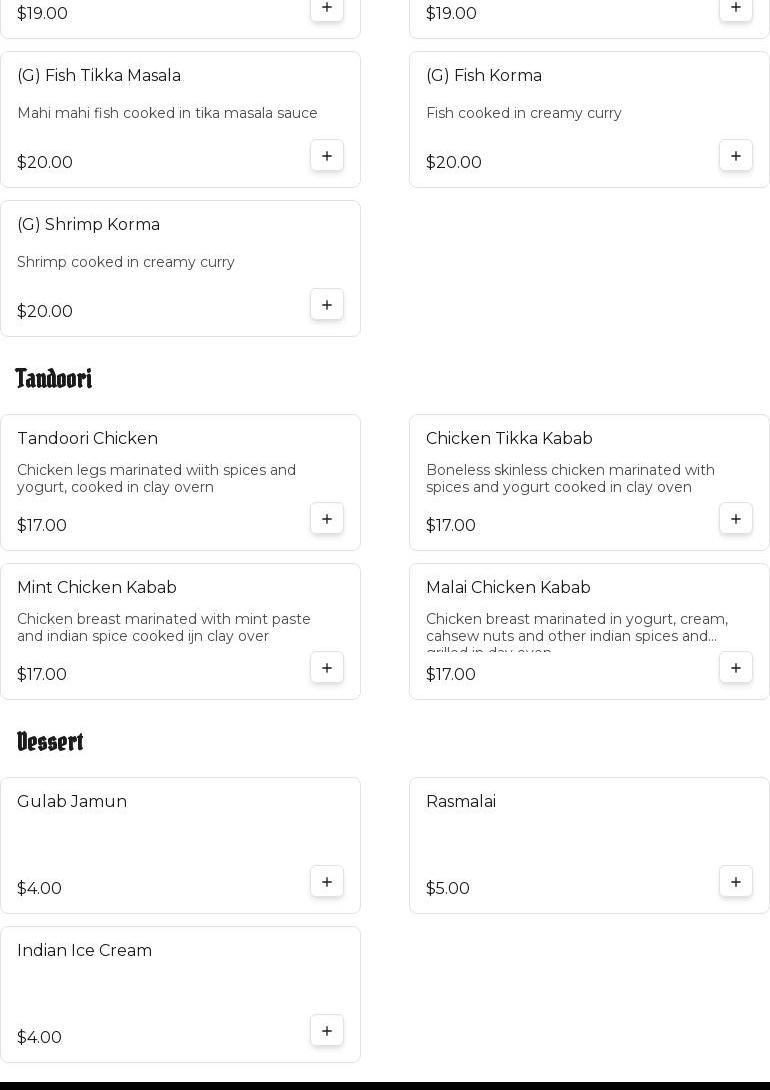This screenshot has width=770, height=1090.
Task: Add Indian Ice Cream to order
Action: tap(327, 1031)
